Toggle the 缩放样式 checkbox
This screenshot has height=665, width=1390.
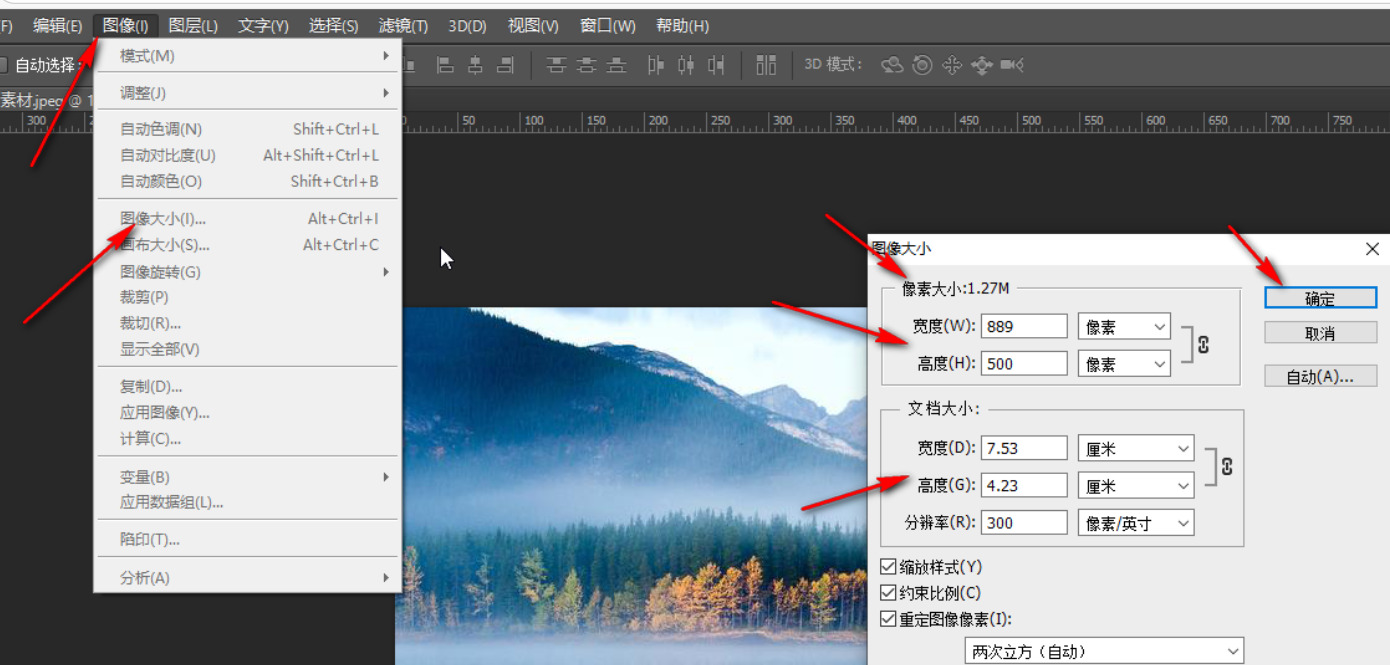pyautogui.click(x=888, y=567)
